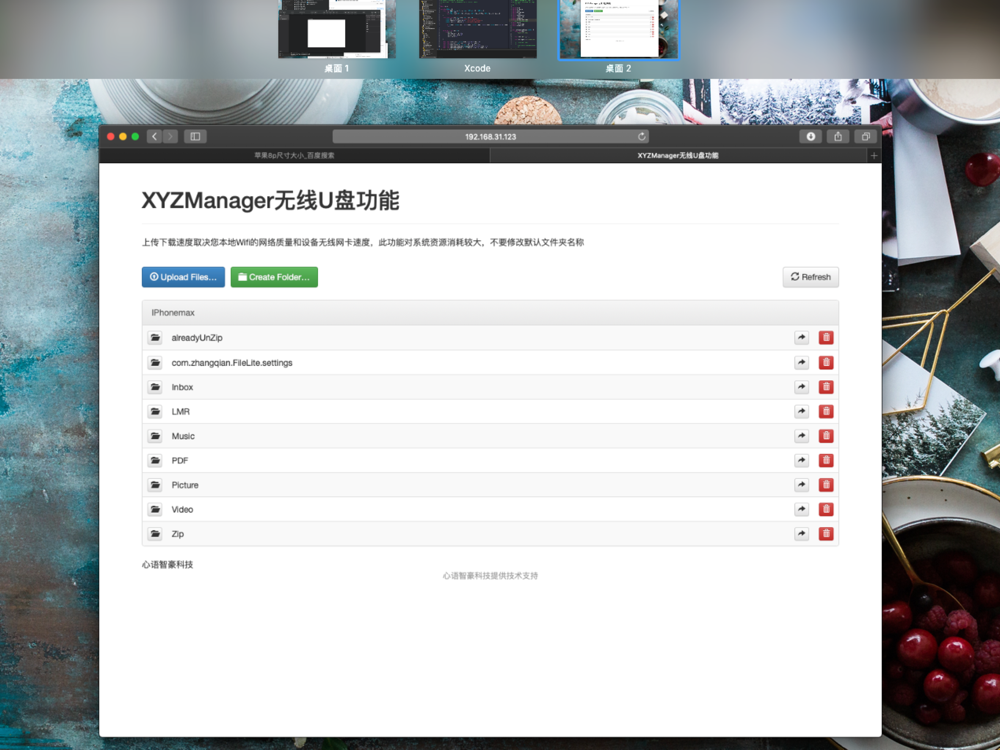Click the move arrow for Inbox
Viewport: 1000px width, 750px height.
pos(802,386)
